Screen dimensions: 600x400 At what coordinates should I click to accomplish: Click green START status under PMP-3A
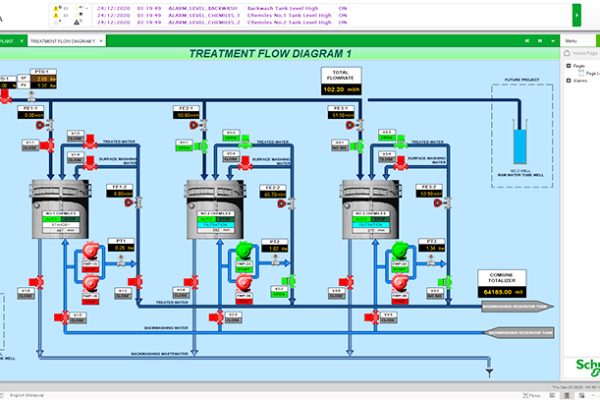pyautogui.click(x=400, y=269)
